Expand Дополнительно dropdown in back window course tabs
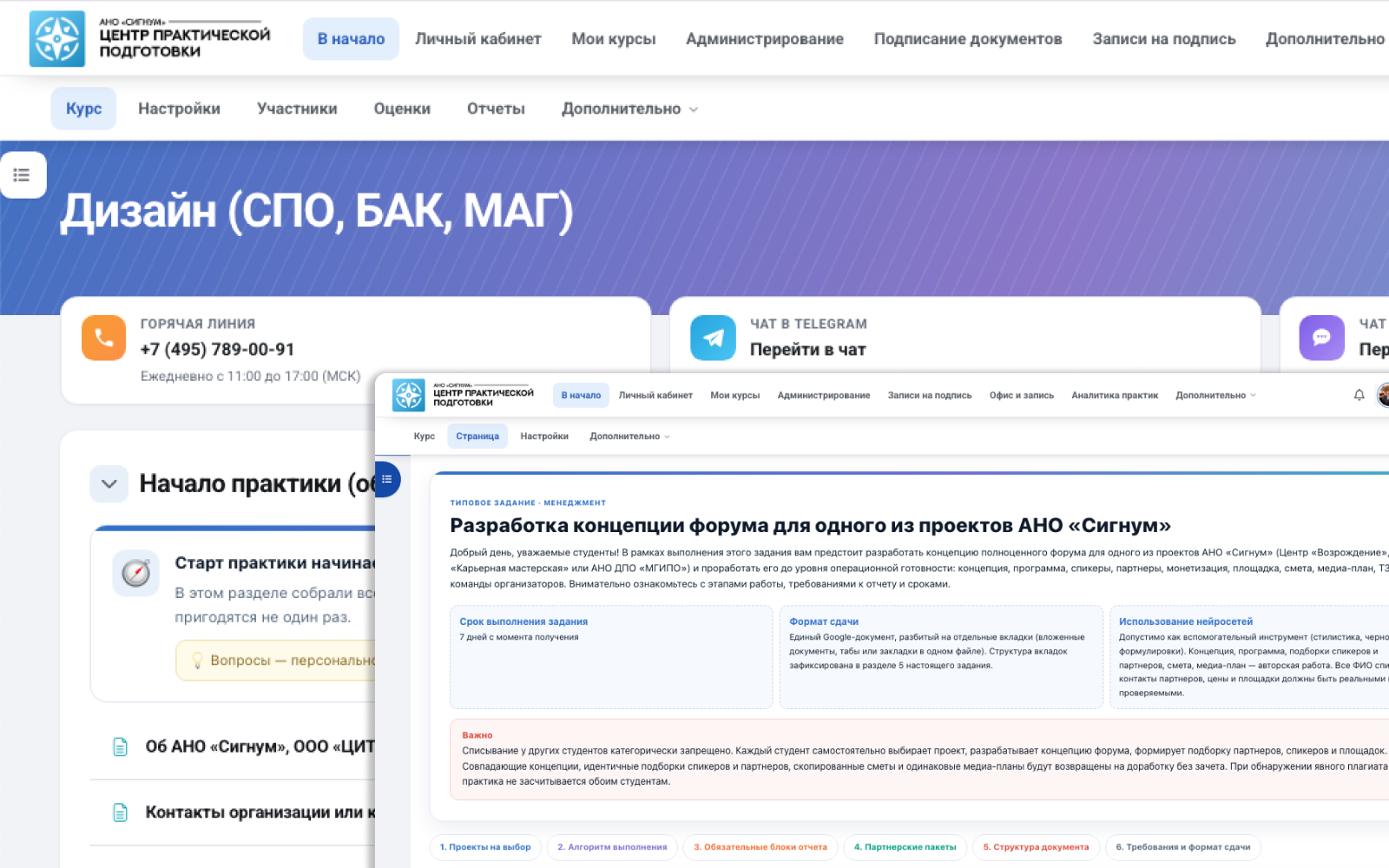The width and height of the screenshot is (1389, 868). [629, 108]
